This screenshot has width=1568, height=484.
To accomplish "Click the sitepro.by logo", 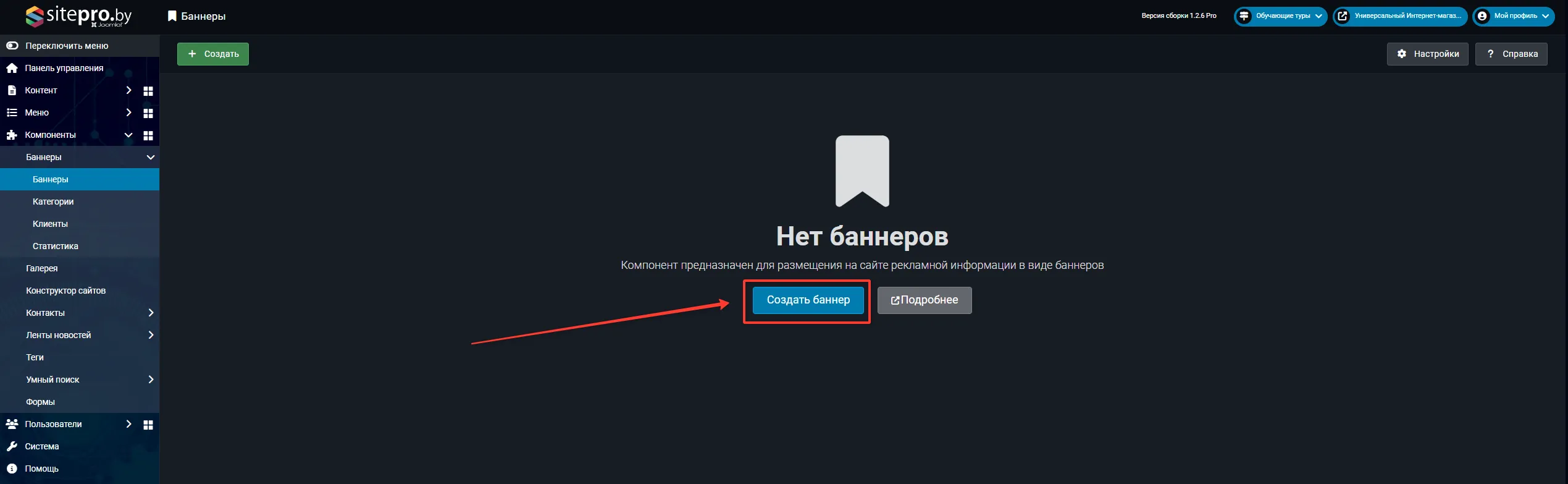I will click(78, 16).
